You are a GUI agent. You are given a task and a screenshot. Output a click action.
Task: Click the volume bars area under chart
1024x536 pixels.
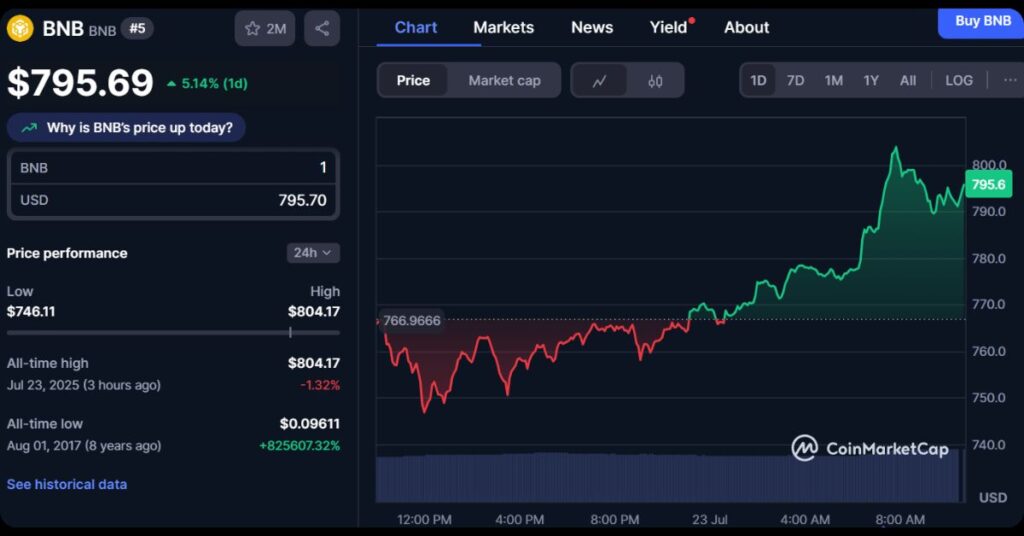pyautogui.click(x=669, y=479)
